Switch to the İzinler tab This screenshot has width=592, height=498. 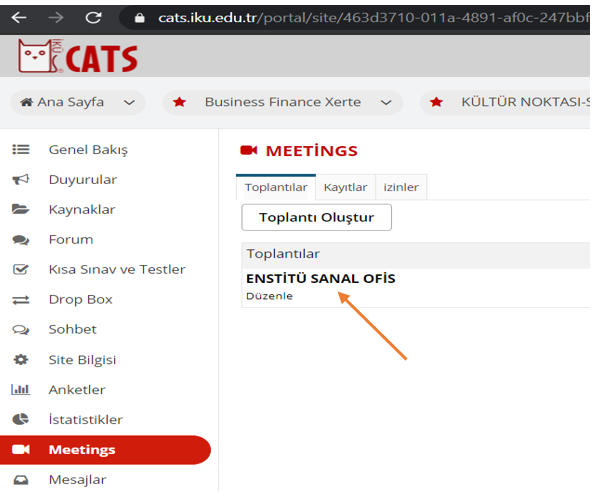[401, 187]
